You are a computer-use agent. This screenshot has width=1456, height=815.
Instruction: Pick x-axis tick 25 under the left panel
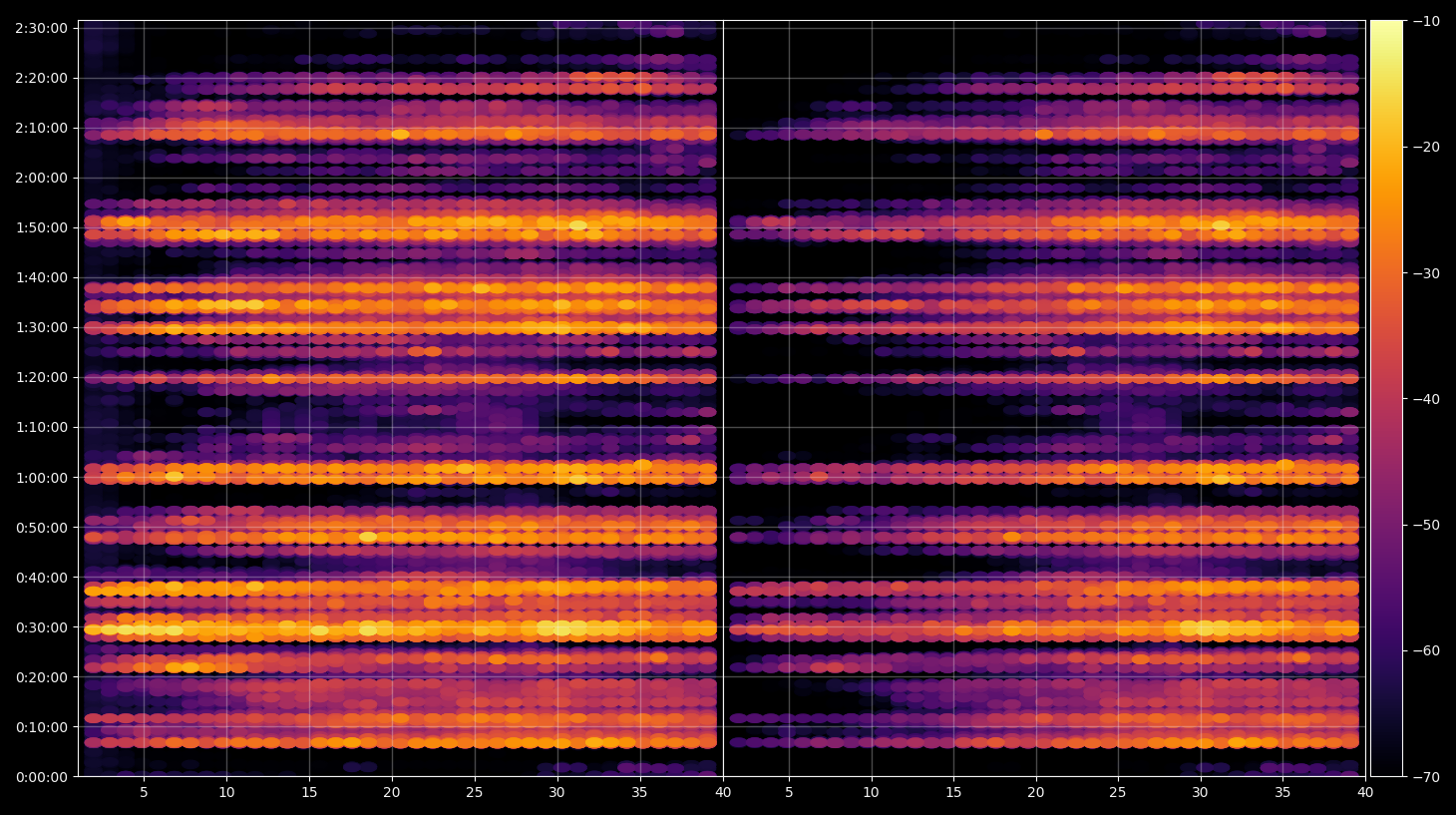click(x=474, y=792)
